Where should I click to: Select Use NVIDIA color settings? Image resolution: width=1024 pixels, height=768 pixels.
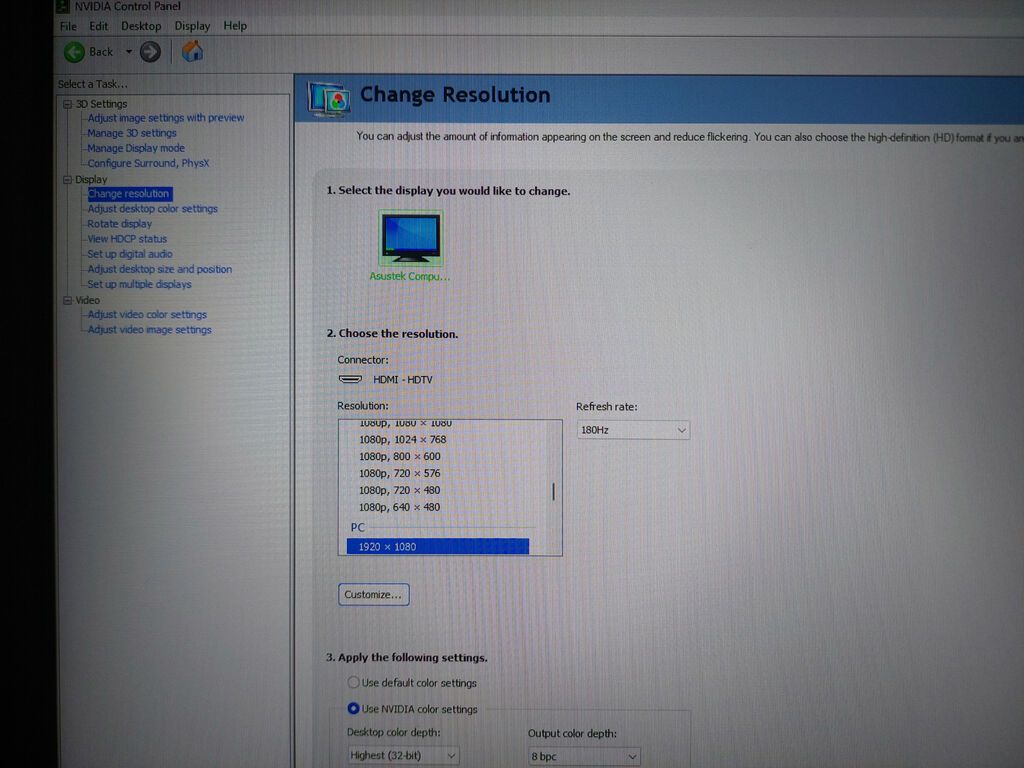(x=353, y=709)
